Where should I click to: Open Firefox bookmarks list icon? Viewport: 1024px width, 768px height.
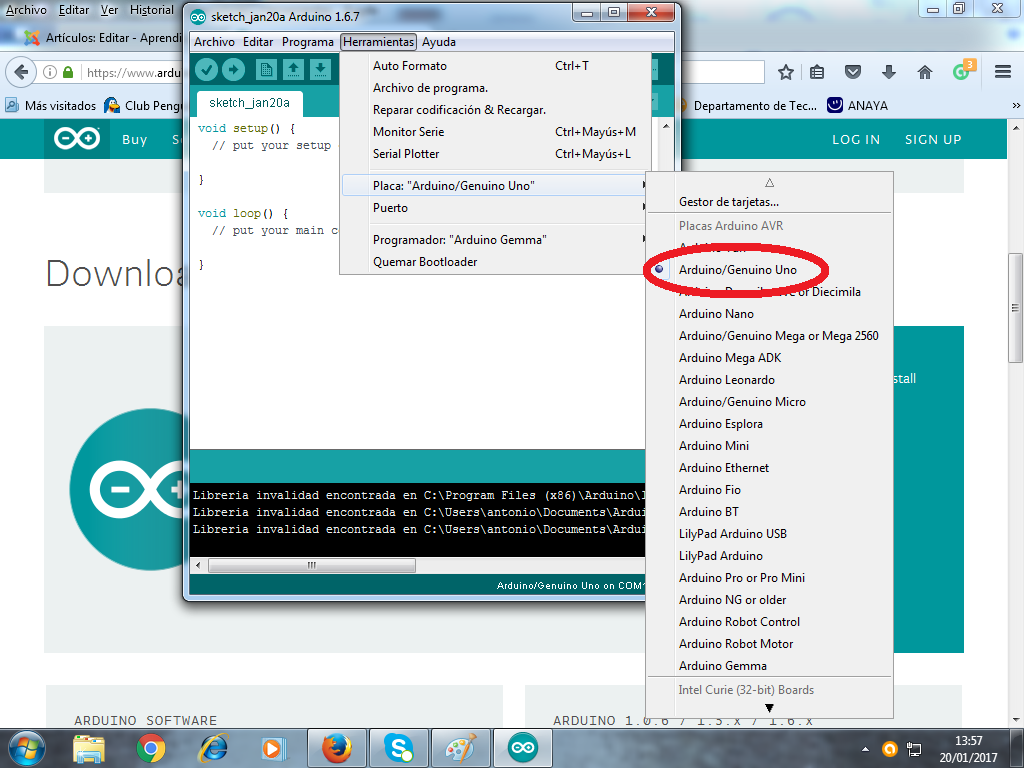817,72
